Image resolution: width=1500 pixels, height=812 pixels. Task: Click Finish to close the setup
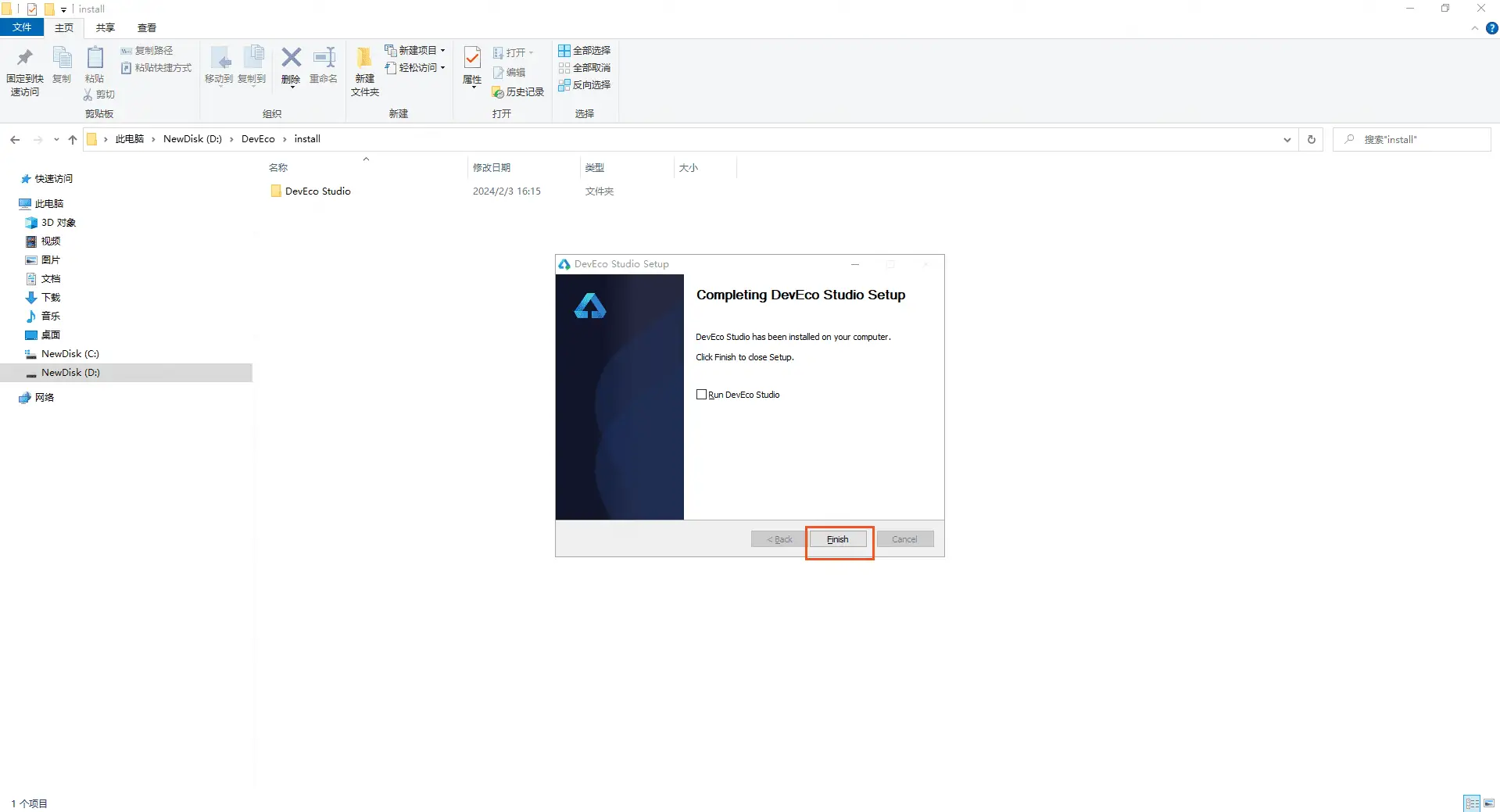tap(838, 539)
